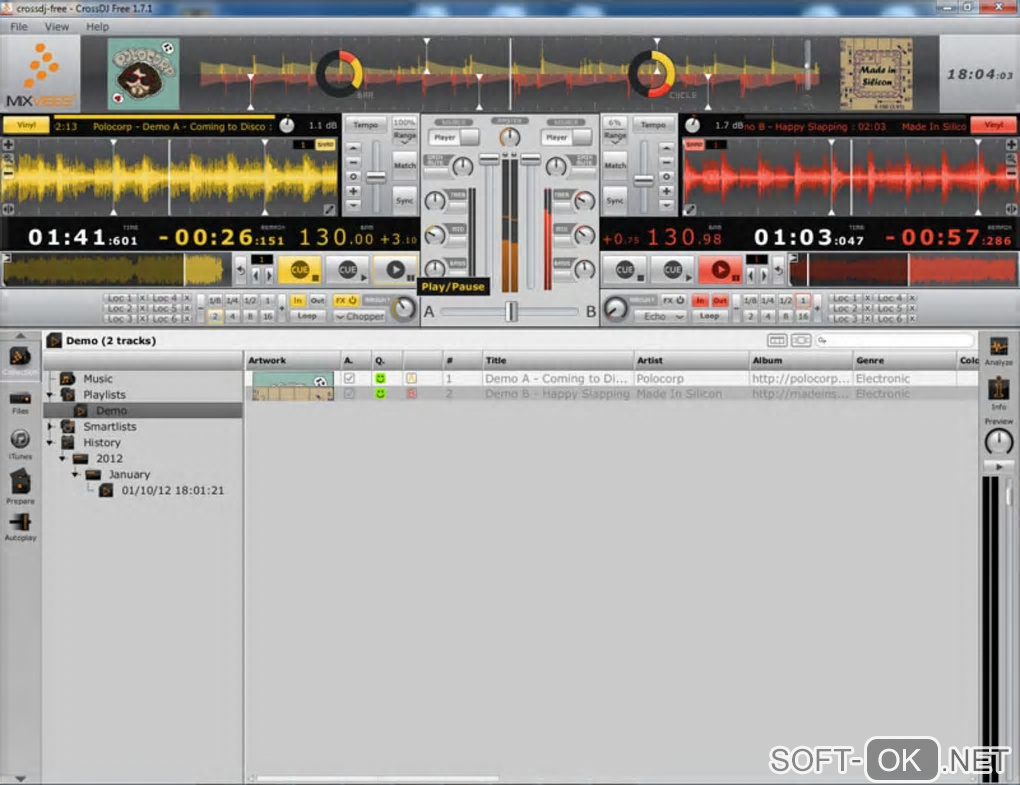Open deck B tempo Range dropdown

(615, 137)
